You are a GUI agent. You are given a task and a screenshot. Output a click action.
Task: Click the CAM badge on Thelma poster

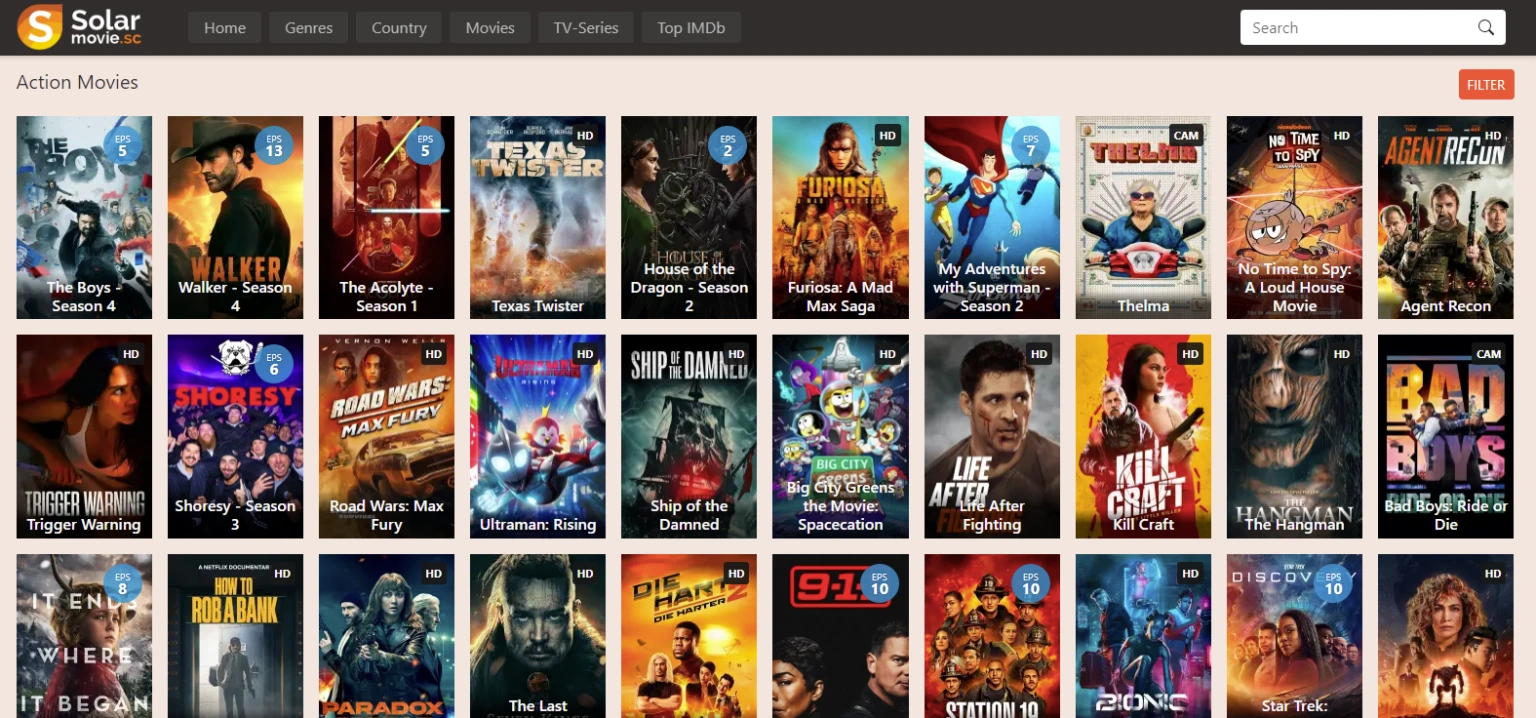pos(1186,136)
